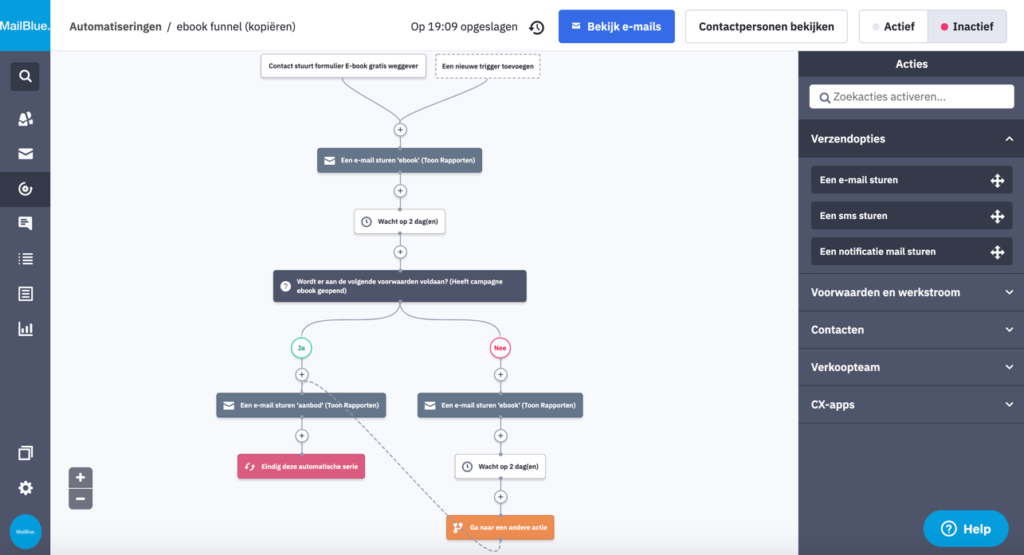Click the 'Bekijk e-mails' button
1024x555 pixels.
point(616,27)
